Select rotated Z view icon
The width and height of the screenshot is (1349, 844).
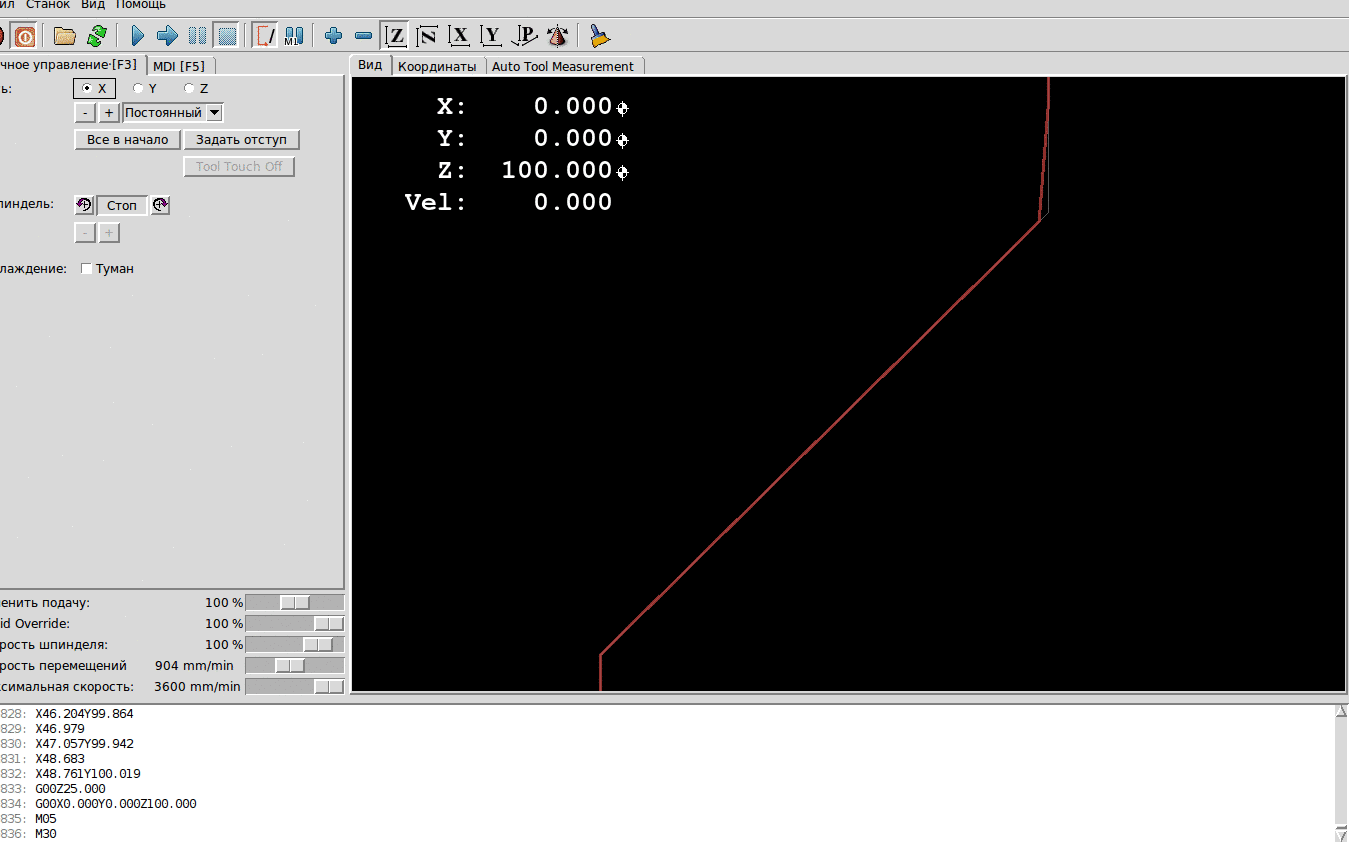[427, 36]
